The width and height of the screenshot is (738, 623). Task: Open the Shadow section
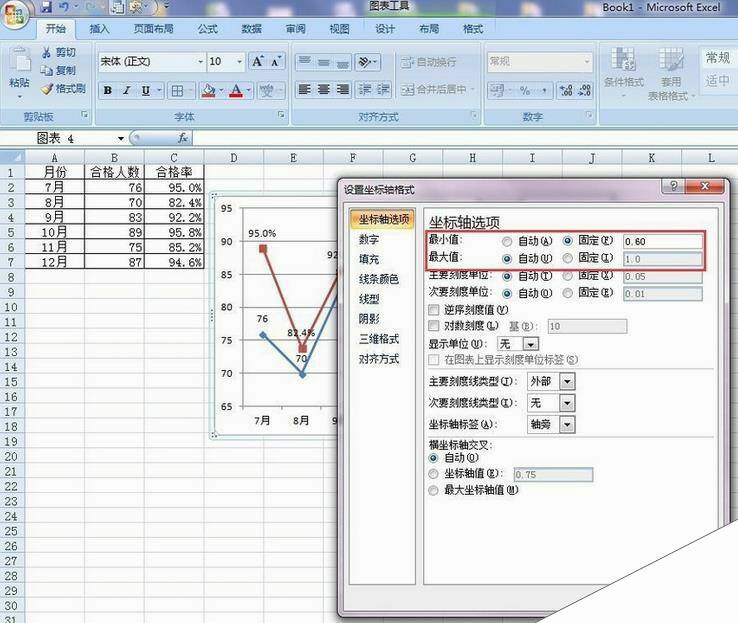[x=369, y=319]
